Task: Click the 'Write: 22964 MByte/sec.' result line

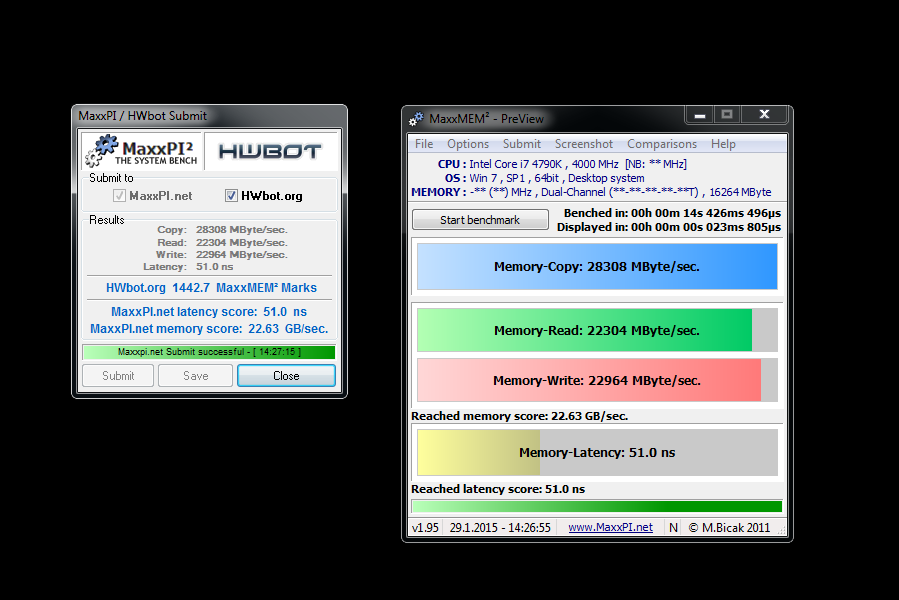Action: (x=221, y=255)
